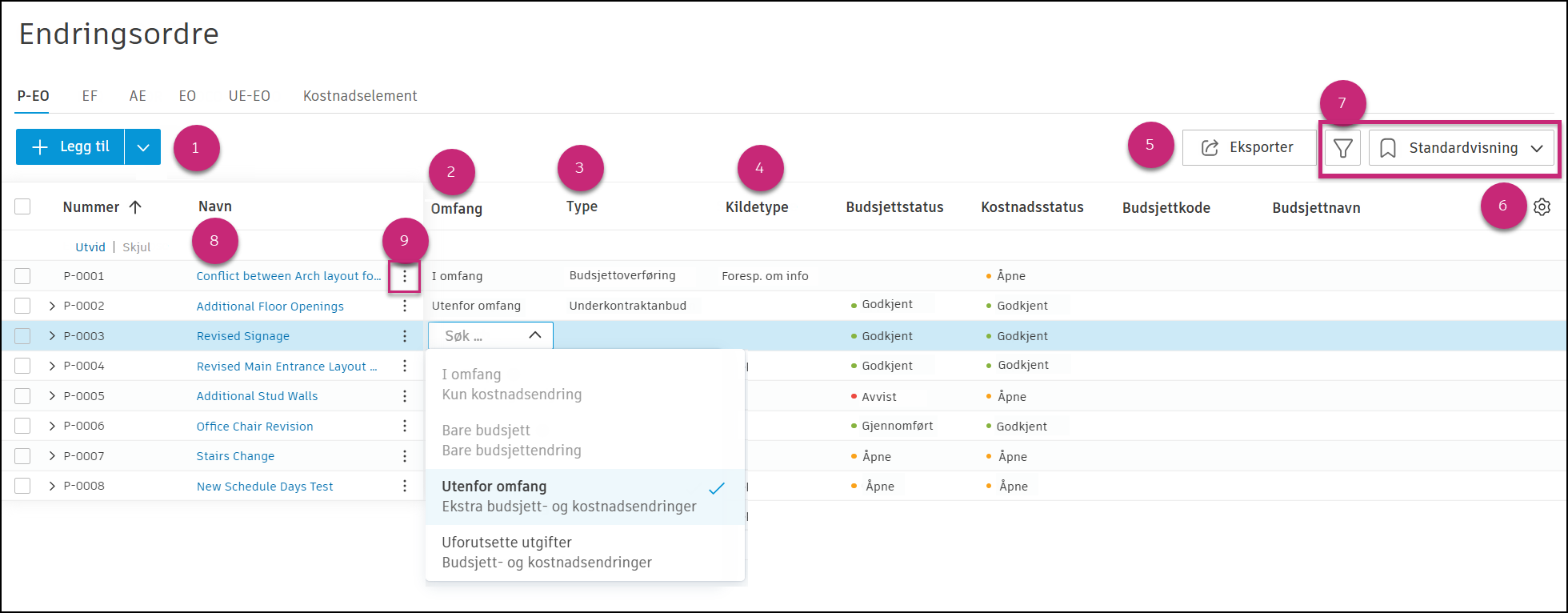Open three-dot menu for row P-0008
Viewport: 1568px width, 613px height.
click(405, 486)
